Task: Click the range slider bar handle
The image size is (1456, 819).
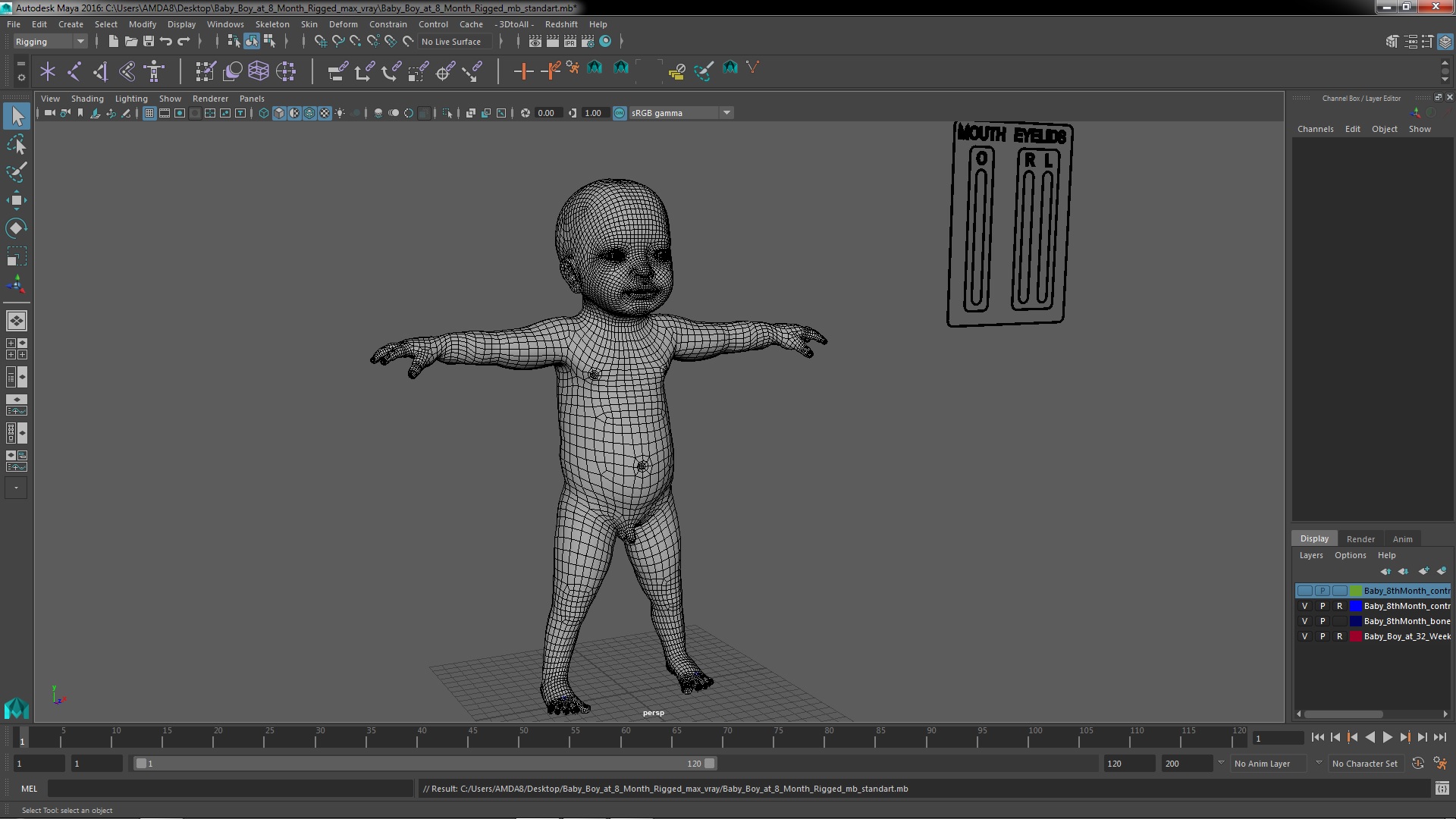Action: click(425, 764)
